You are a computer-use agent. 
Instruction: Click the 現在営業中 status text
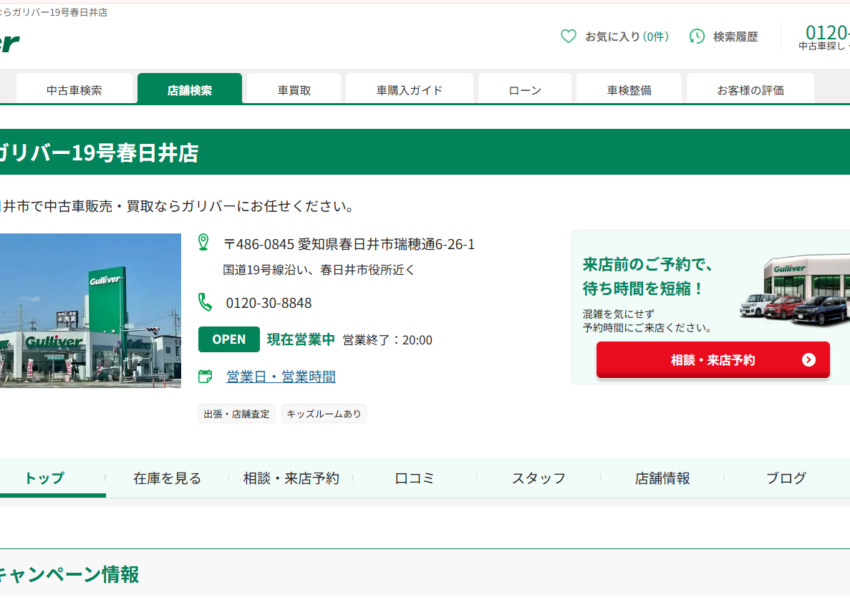point(301,340)
